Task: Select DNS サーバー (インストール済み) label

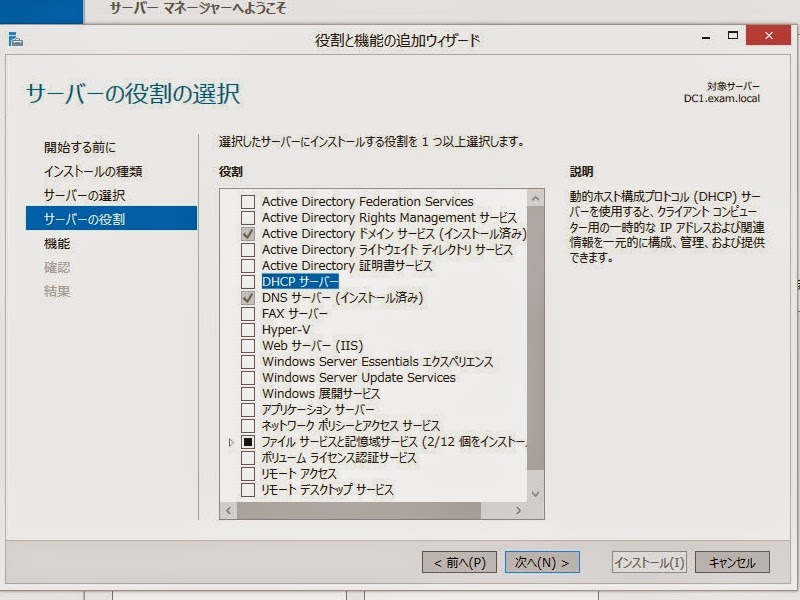Action: pyautogui.click(x=342, y=298)
